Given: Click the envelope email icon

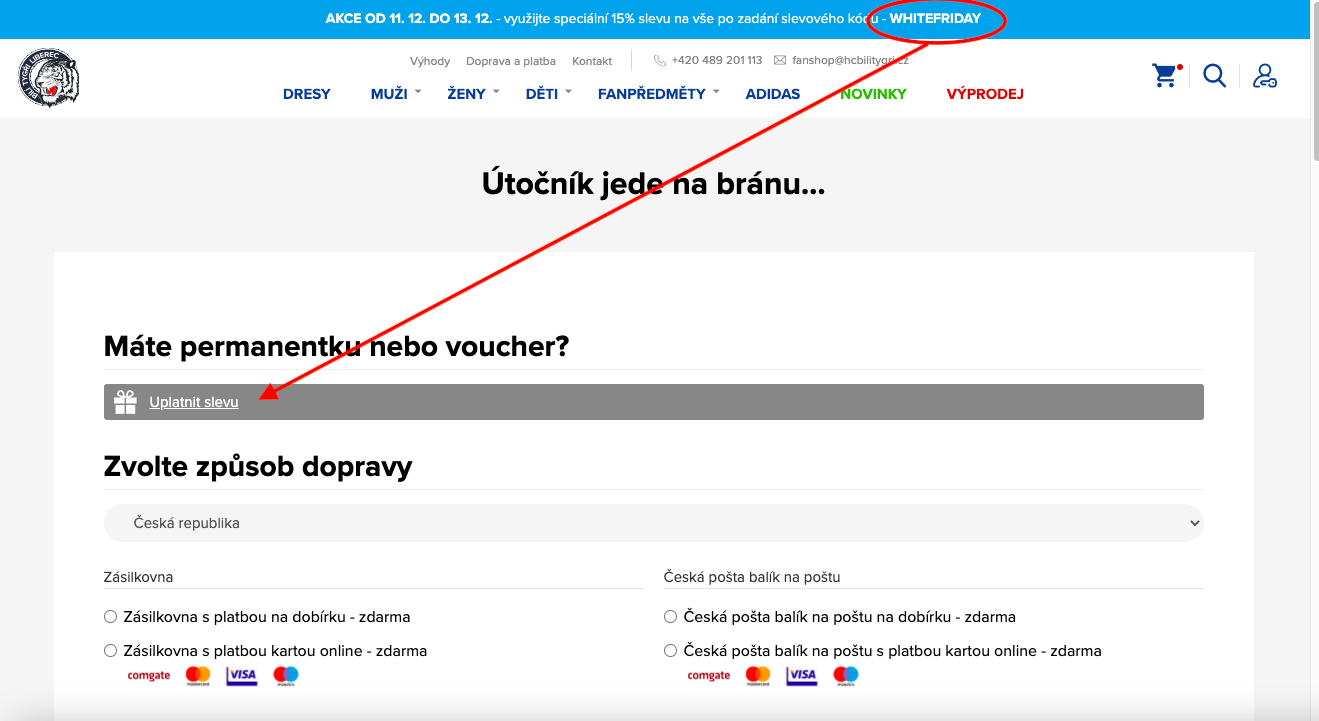Looking at the screenshot, I should click(x=780, y=61).
